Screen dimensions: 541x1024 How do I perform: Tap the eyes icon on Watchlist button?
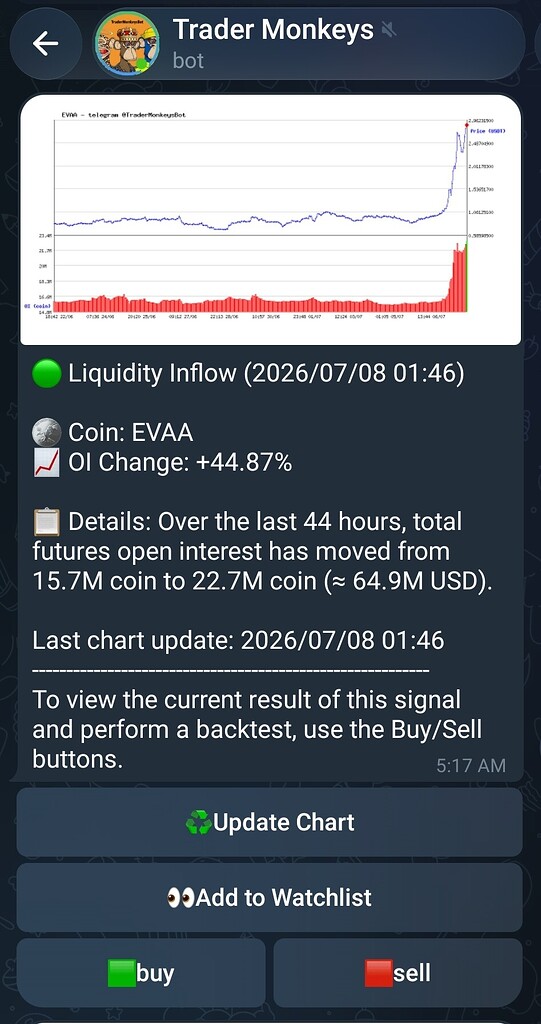tap(180, 899)
